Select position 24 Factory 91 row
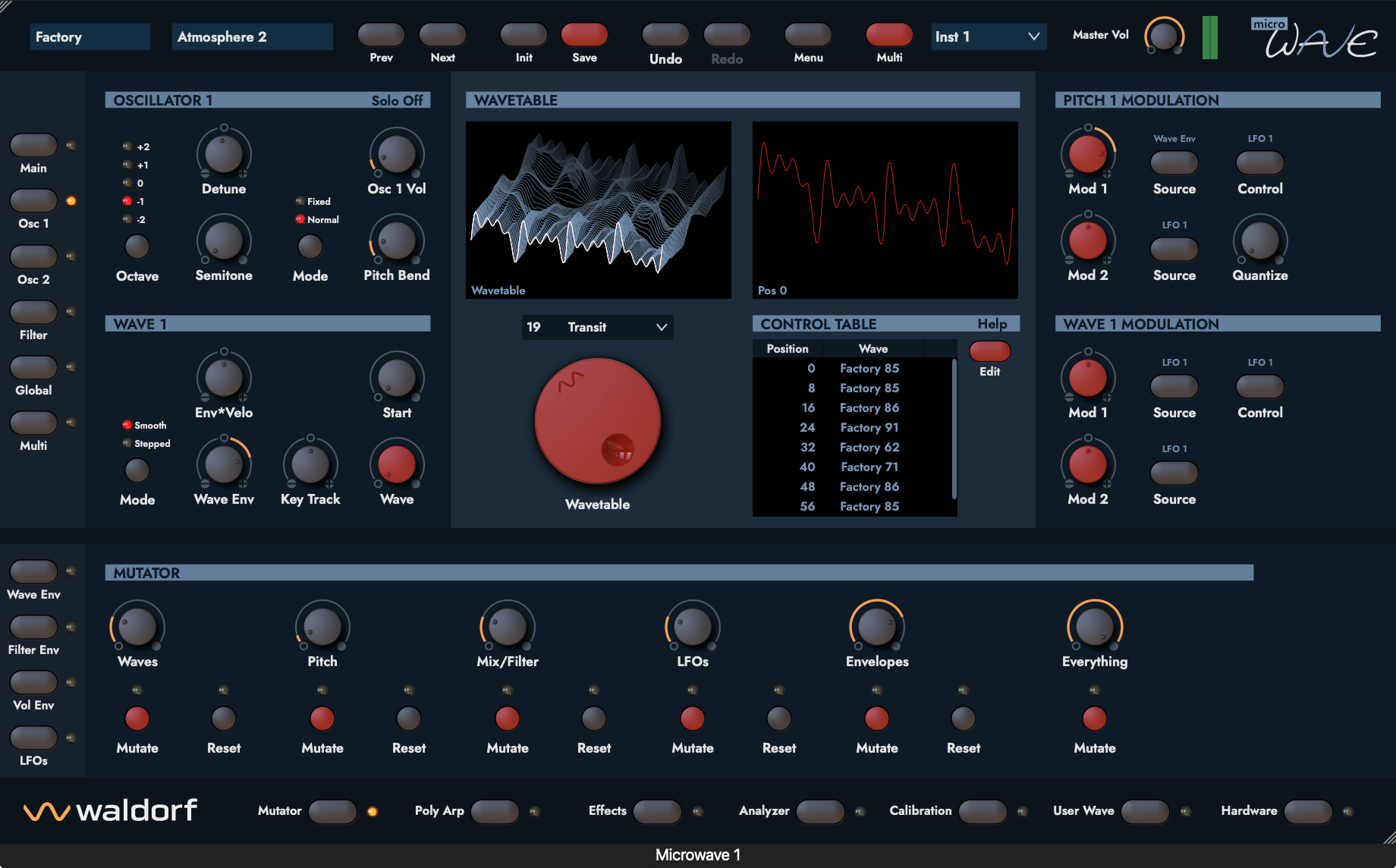Image resolution: width=1396 pixels, height=868 pixels. [x=851, y=427]
